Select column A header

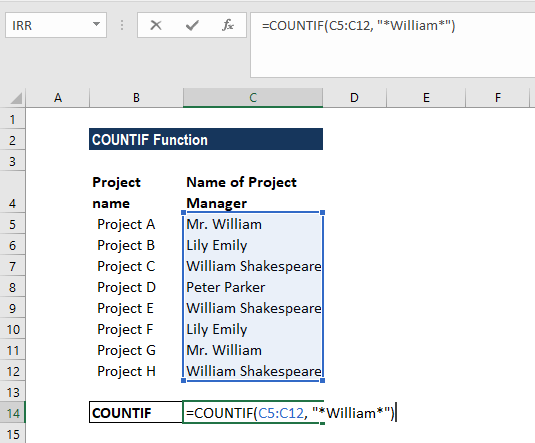58,98
